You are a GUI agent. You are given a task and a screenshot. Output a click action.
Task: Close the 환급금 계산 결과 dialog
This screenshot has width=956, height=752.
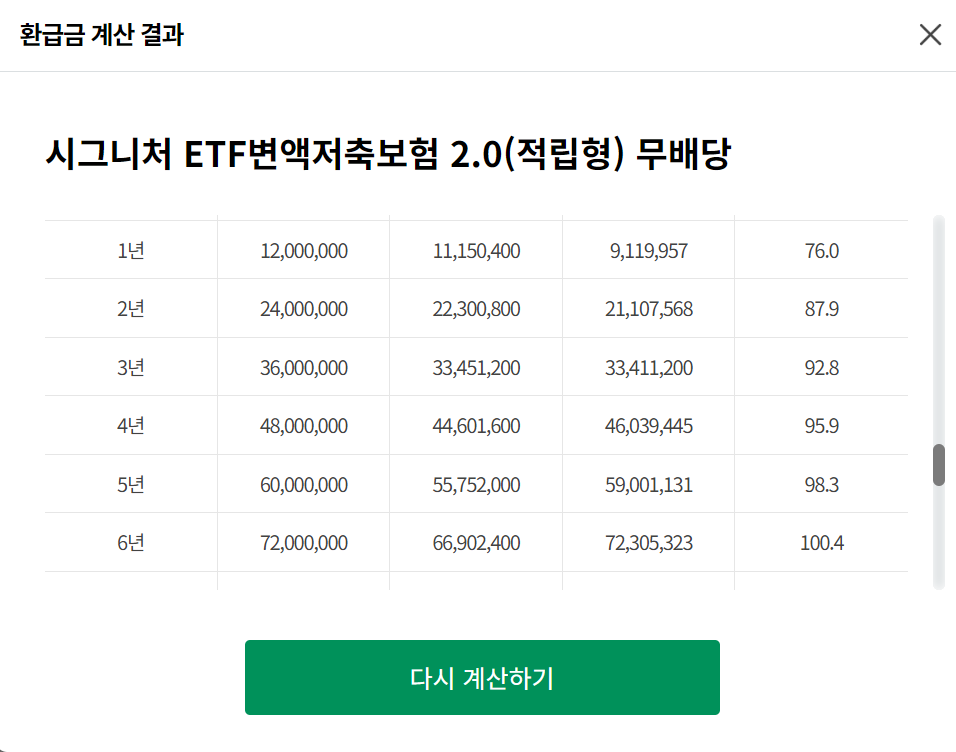930,35
